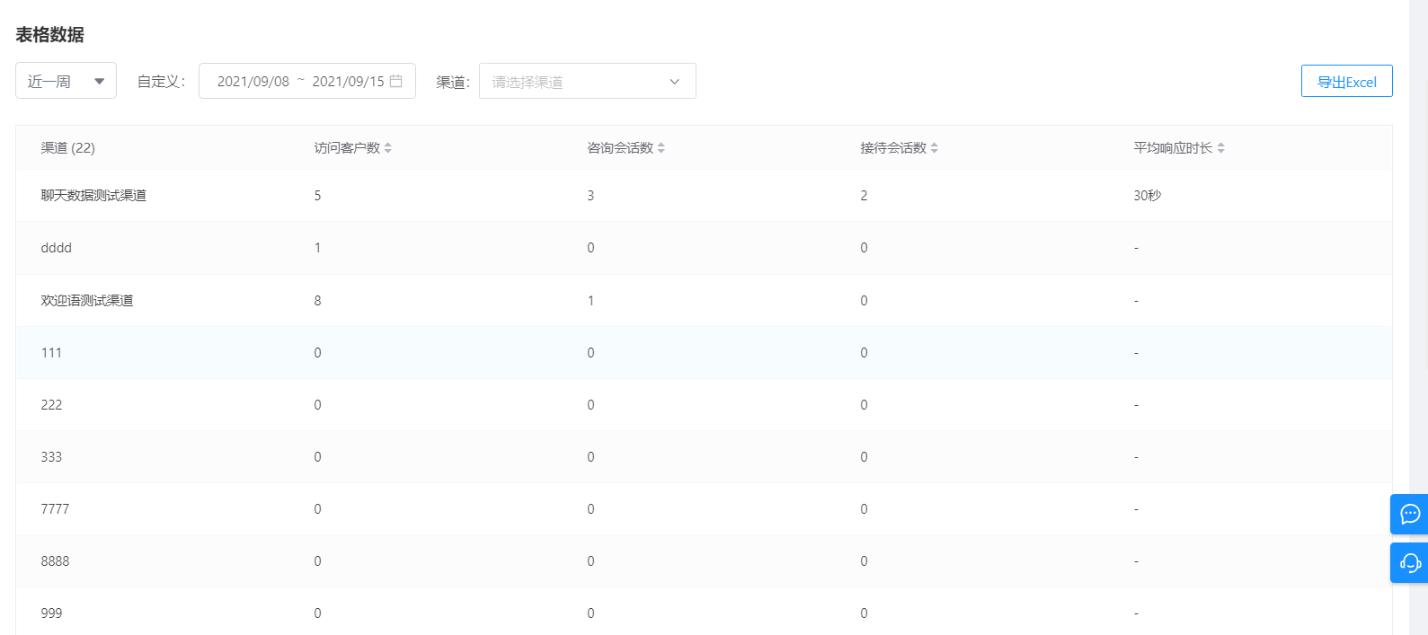The image size is (1428, 635).
Task: Select the 7777 channel row
Action: click(703, 508)
